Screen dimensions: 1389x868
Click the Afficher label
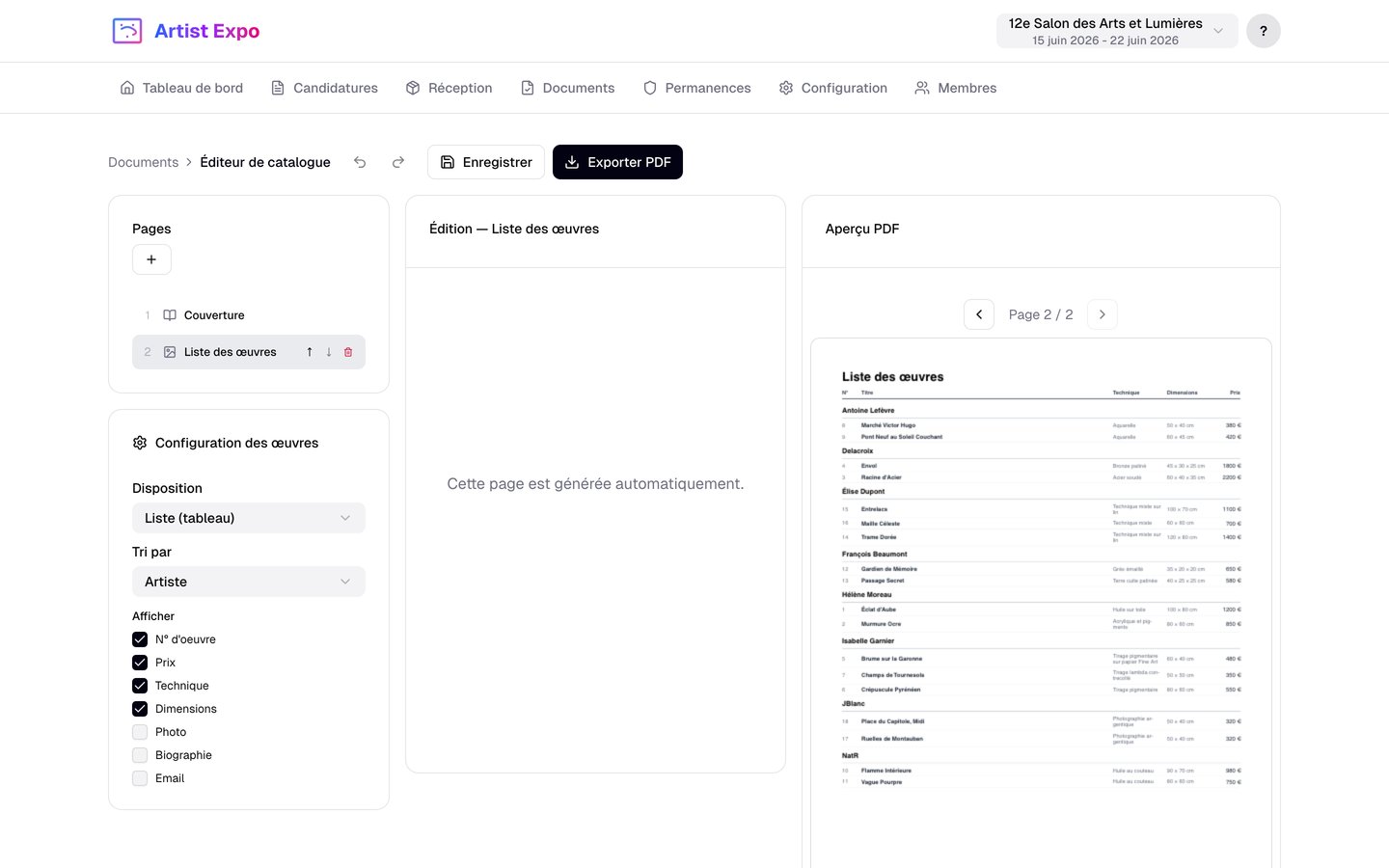pyautogui.click(x=153, y=616)
